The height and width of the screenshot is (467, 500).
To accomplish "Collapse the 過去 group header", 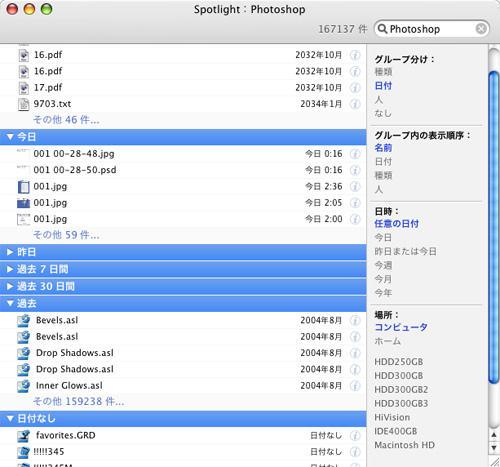I will [10, 303].
